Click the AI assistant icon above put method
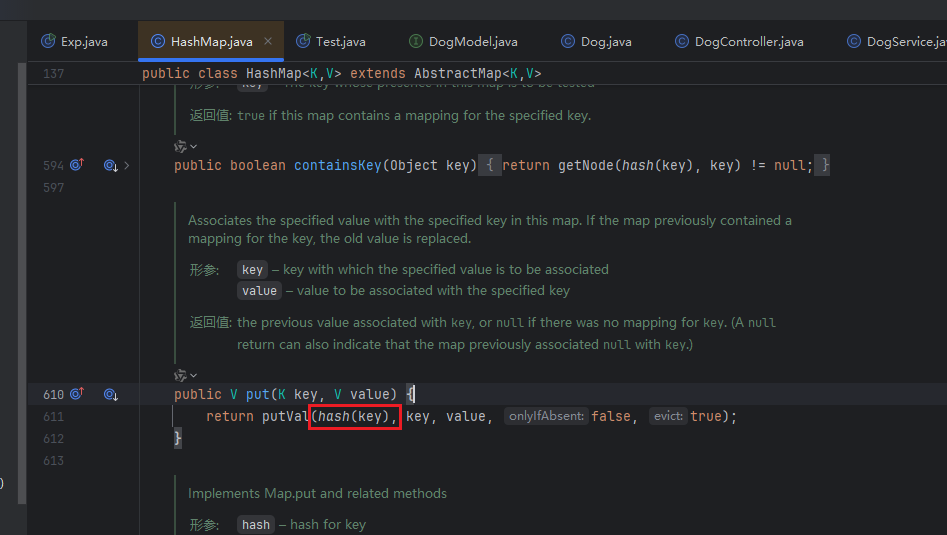The image size is (947, 535). pos(180,375)
